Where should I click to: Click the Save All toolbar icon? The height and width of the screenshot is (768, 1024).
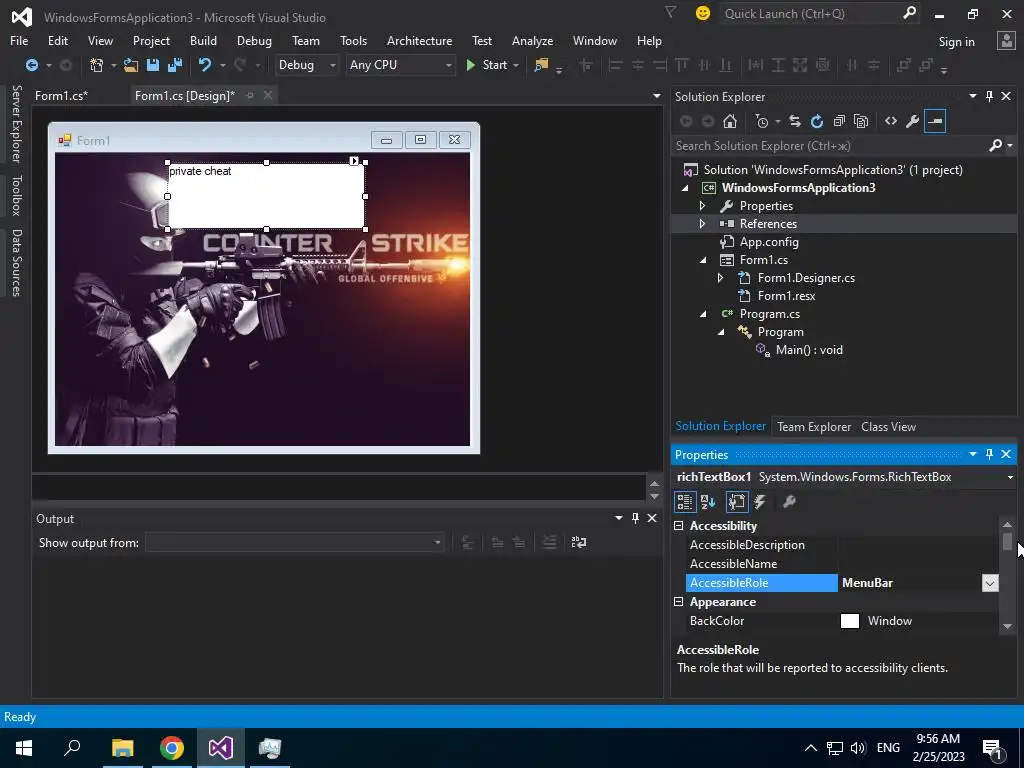click(x=175, y=65)
